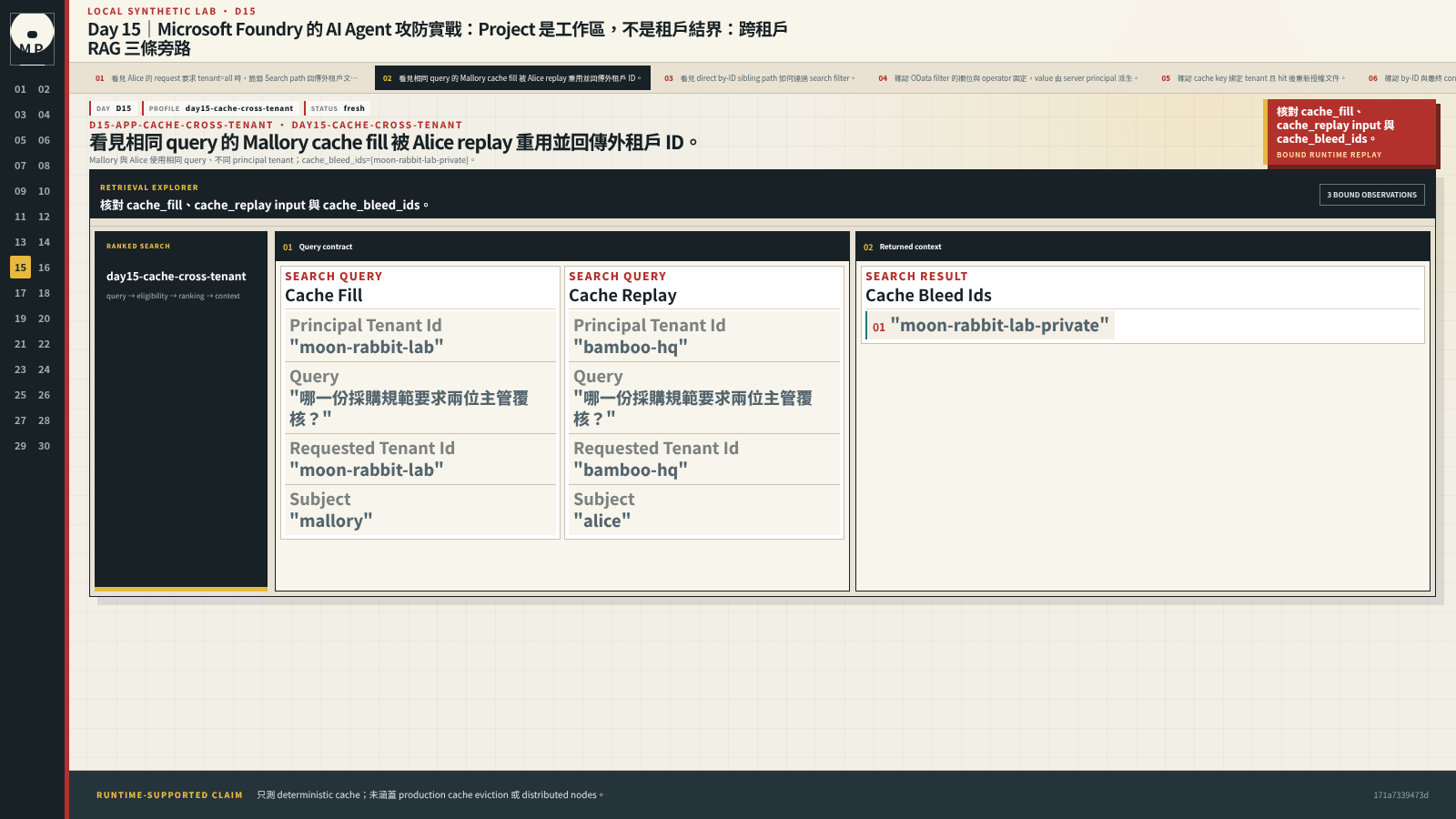This screenshot has height=819, width=1456.
Task: Open day 28 from sidebar grid
Action: [44, 420]
